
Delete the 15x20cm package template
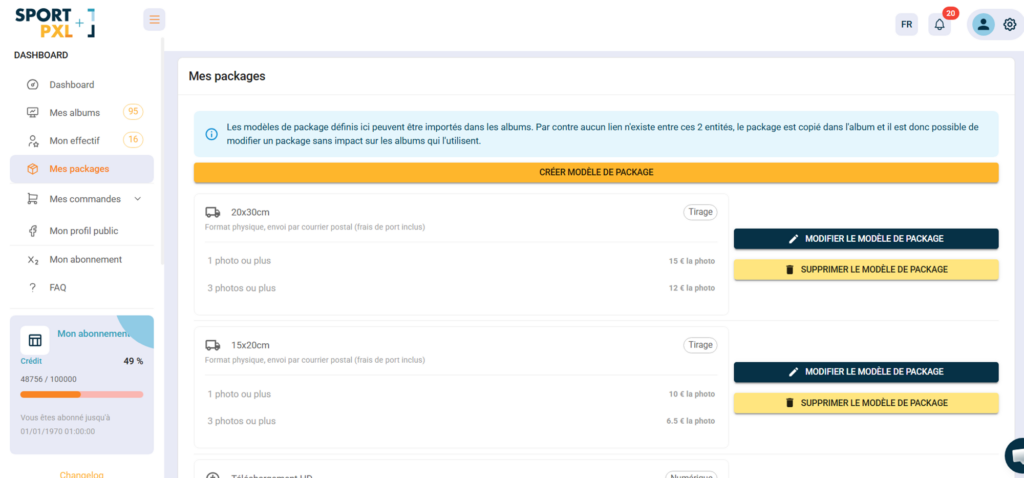[866, 403]
